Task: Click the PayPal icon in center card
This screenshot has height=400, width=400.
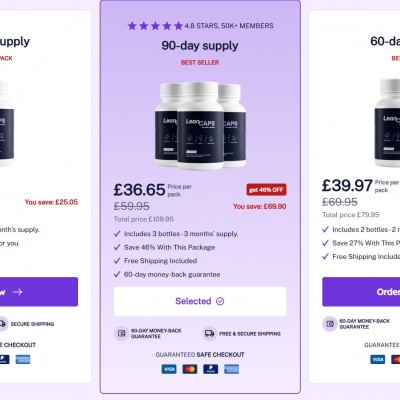Action: (x=211, y=369)
